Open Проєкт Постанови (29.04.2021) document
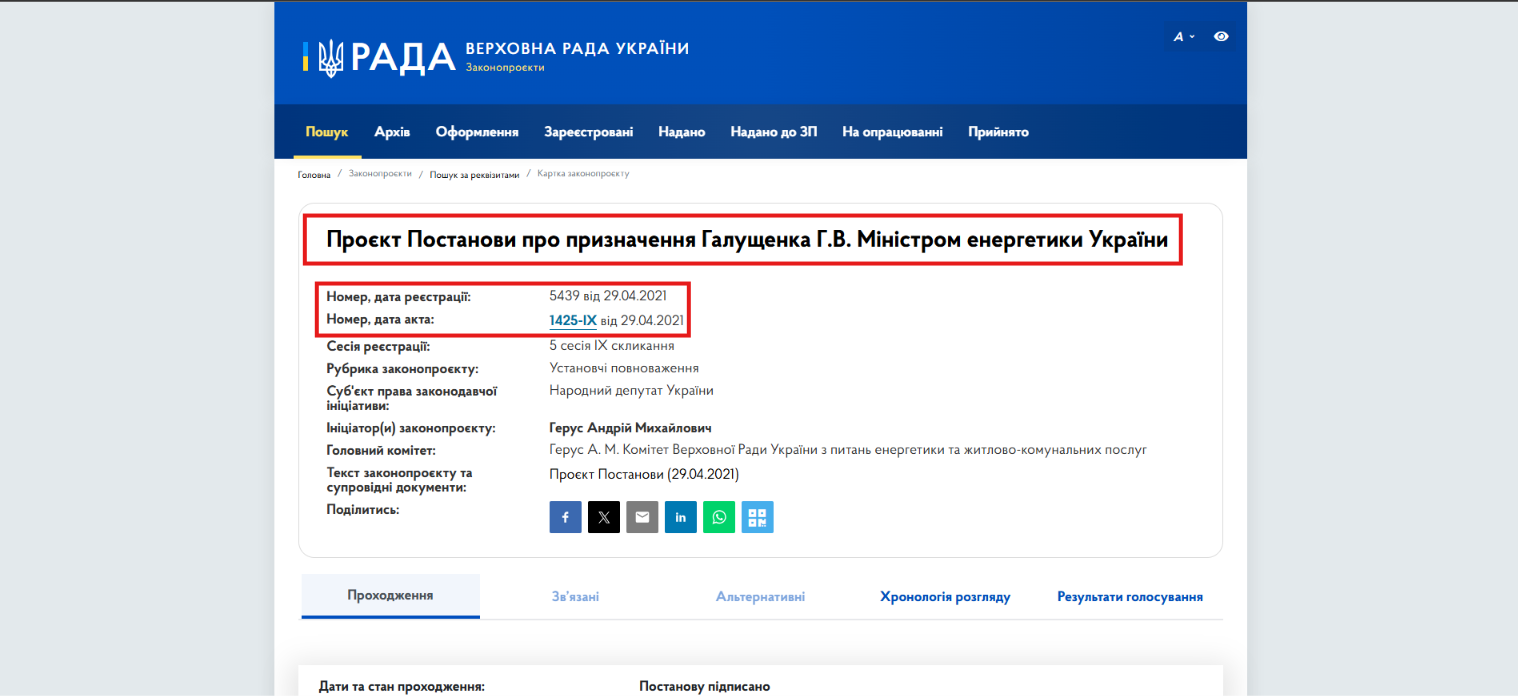Viewport: 1518px width, 696px height. (x=644, y=474)
